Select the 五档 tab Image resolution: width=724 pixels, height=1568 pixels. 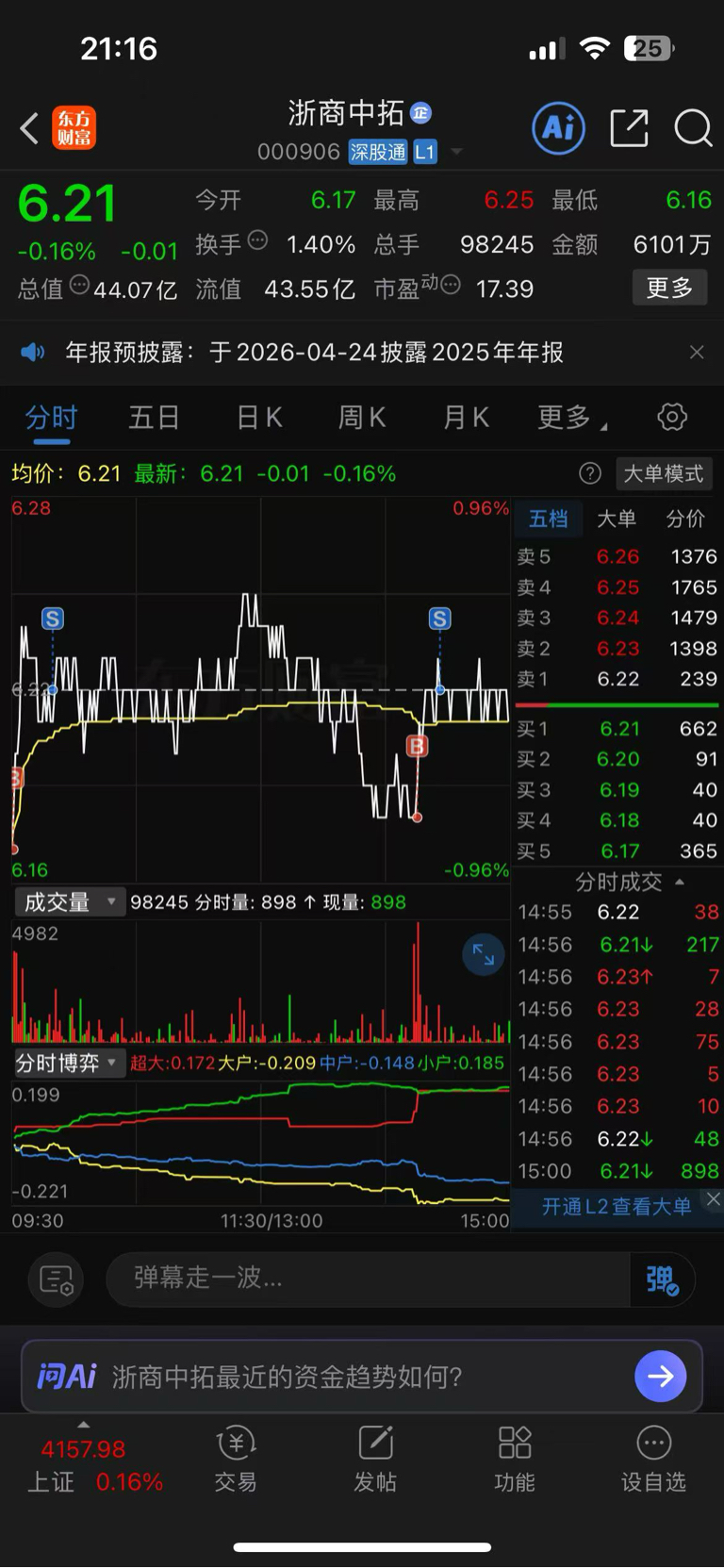point(549,519)
